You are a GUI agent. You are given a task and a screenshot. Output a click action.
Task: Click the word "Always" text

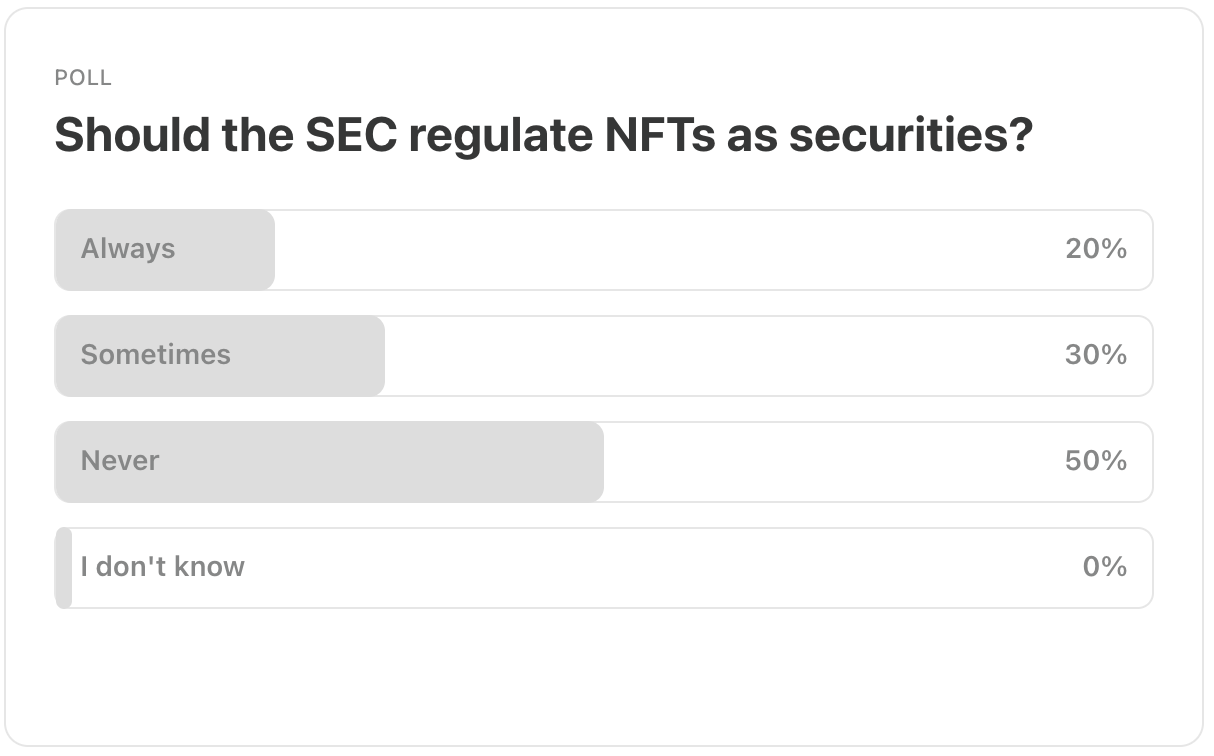pos(128,249)
